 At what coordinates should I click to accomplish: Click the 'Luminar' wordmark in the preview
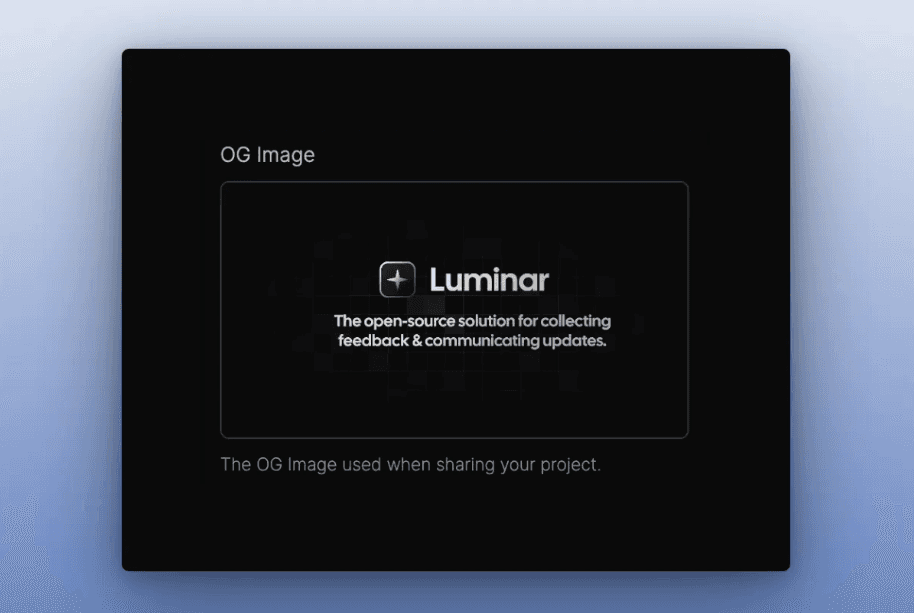tap(489, 280)
